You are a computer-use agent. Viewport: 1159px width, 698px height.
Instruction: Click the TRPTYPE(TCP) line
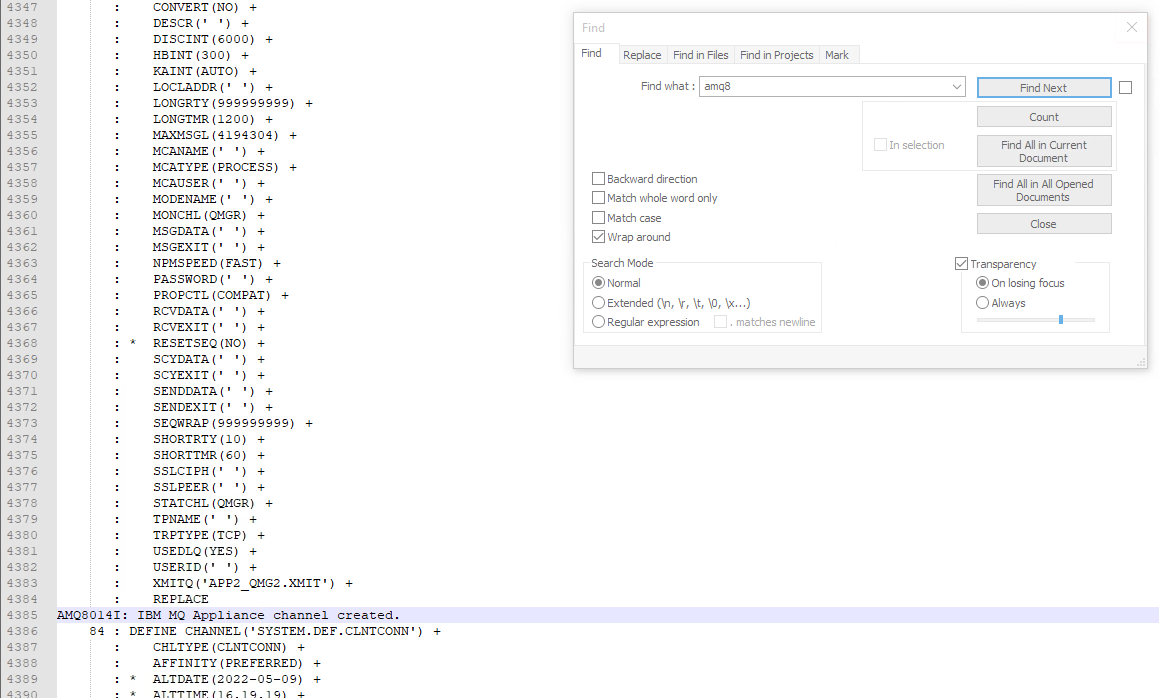[x=208, y=535]
